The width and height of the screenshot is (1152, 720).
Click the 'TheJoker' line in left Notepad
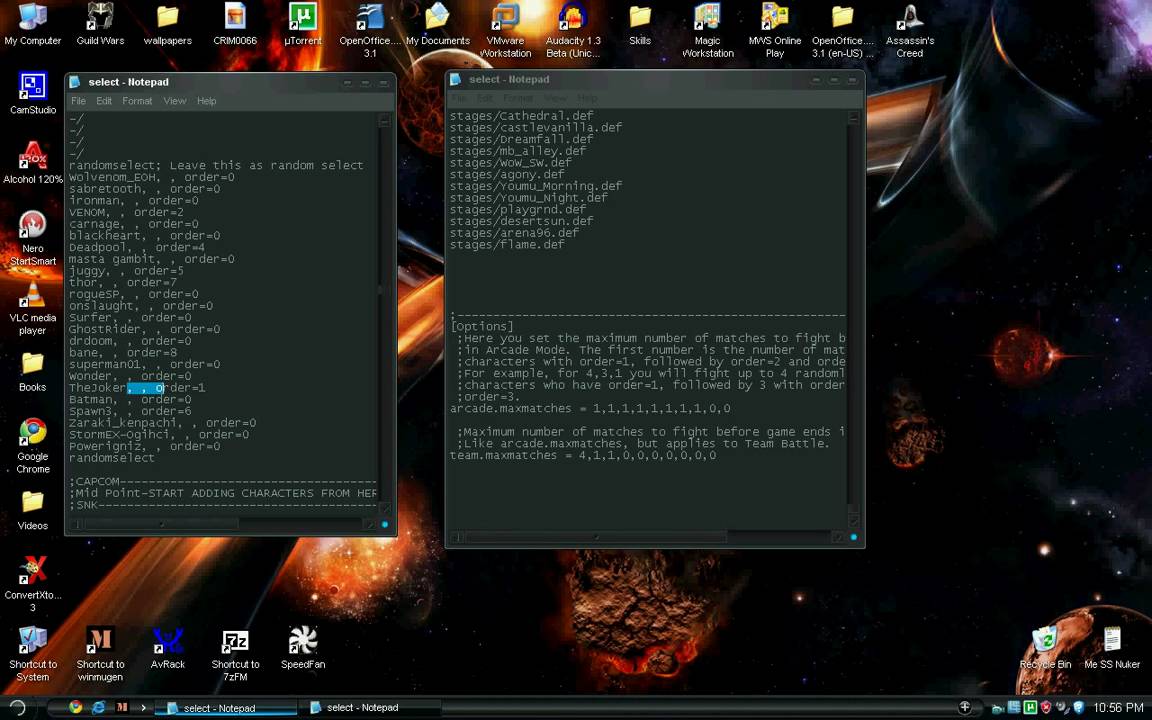pos(137,387)
